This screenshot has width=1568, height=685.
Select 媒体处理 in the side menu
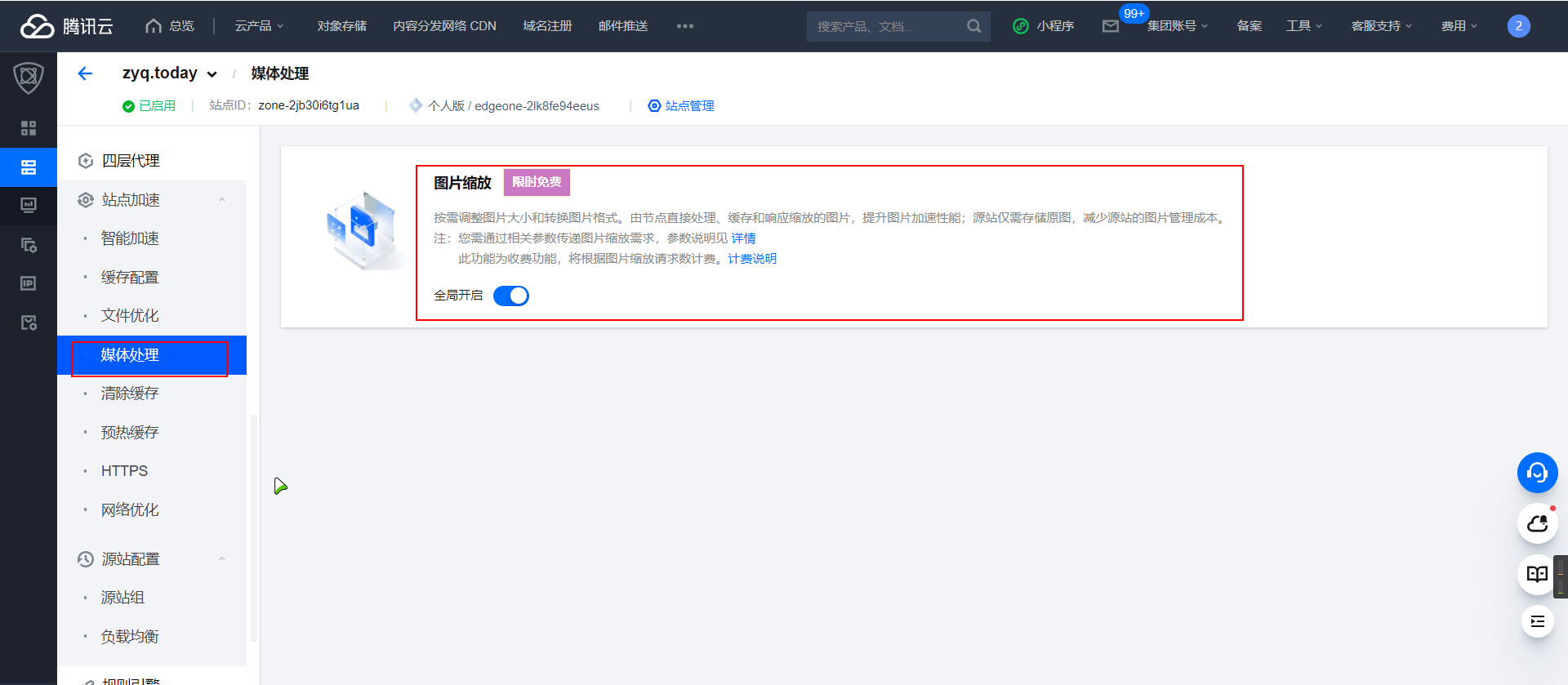pos(152,355)
